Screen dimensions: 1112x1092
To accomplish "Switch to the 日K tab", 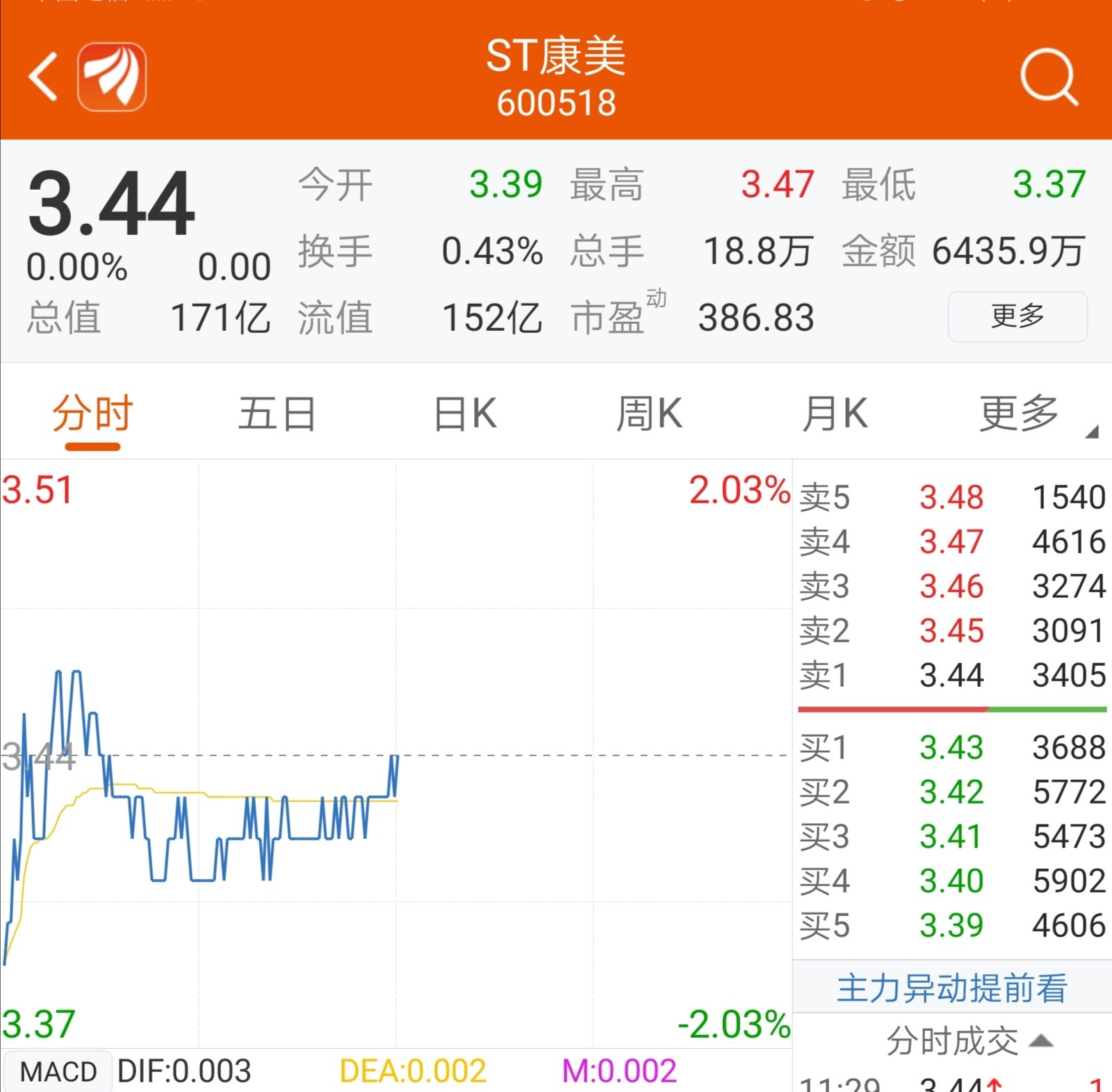I will [465, 414].
